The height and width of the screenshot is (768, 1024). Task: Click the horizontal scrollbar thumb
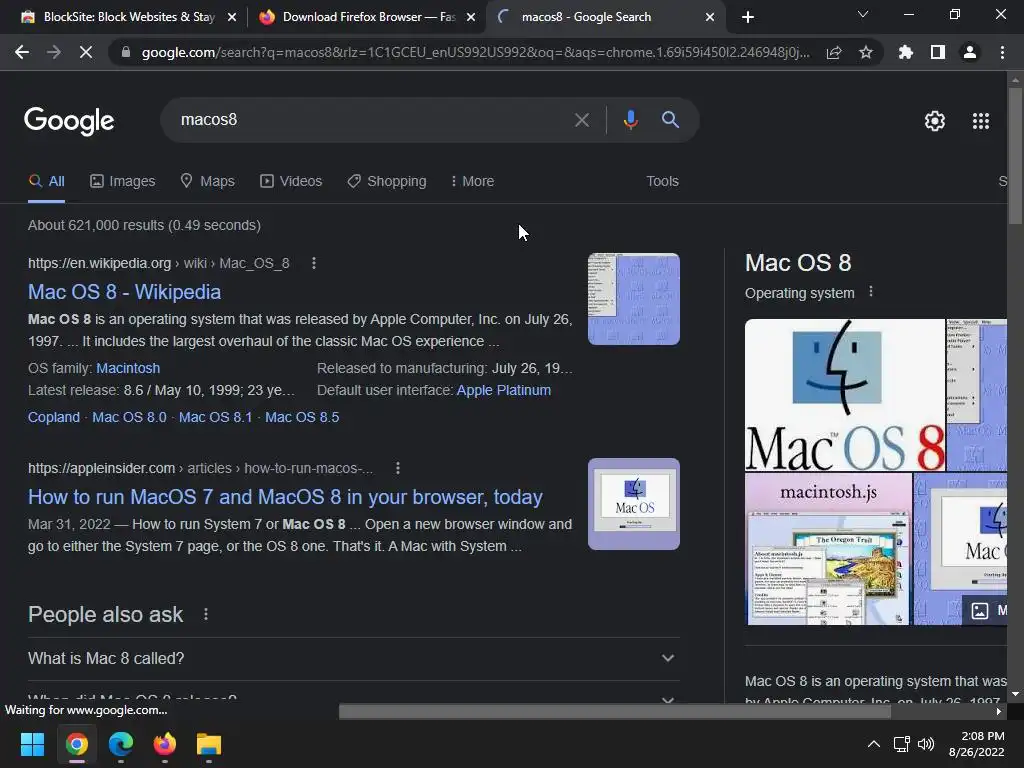tap(615, 711)
